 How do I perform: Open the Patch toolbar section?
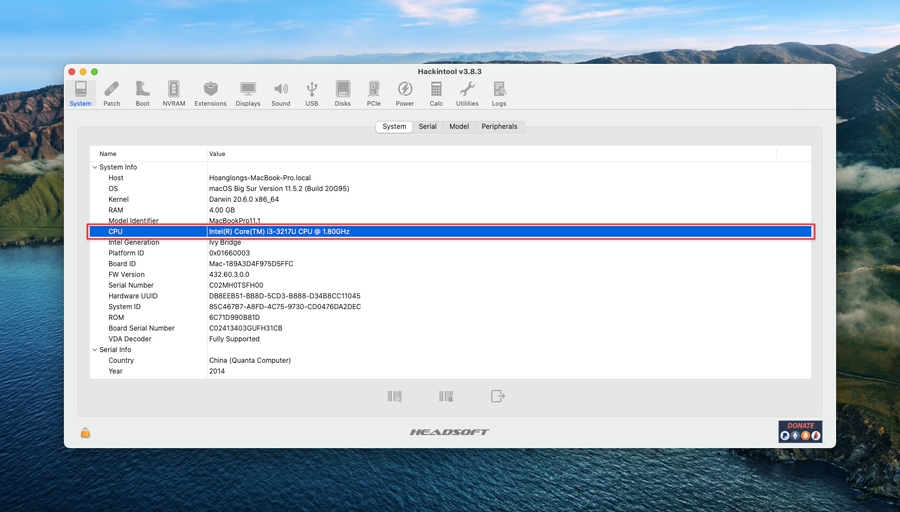pyautogui.click(x=112, y=93)
